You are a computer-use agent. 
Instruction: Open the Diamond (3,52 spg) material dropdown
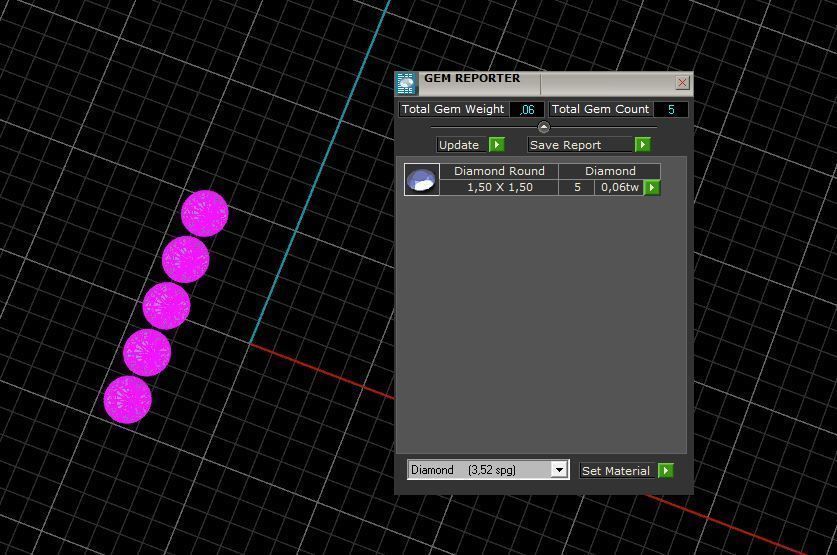(559, 470)
